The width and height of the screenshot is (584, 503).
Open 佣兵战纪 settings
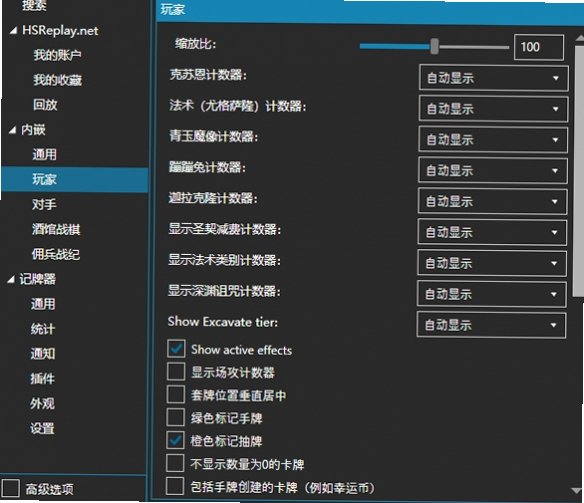[55, 254]
